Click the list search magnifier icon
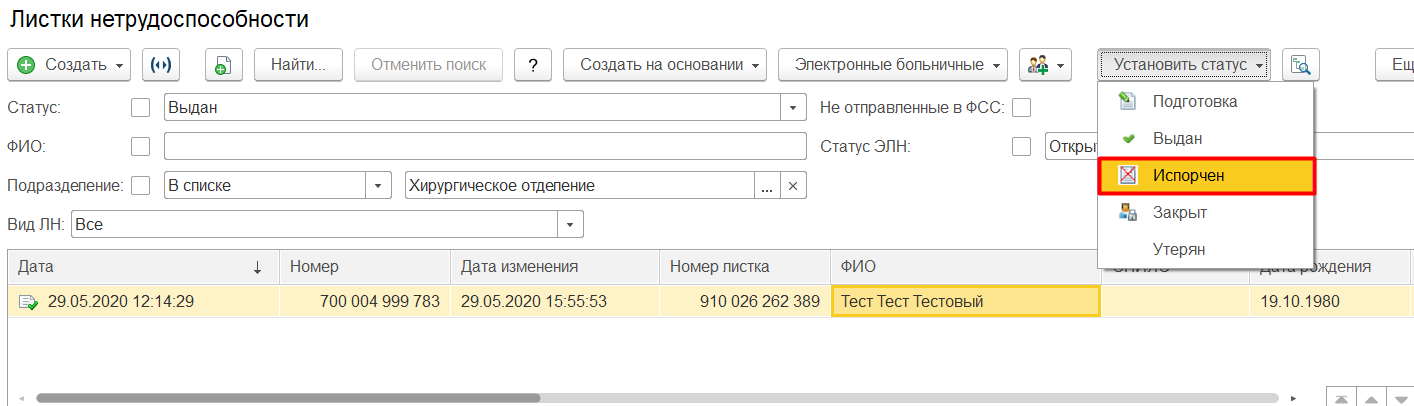 point(1300,65)
